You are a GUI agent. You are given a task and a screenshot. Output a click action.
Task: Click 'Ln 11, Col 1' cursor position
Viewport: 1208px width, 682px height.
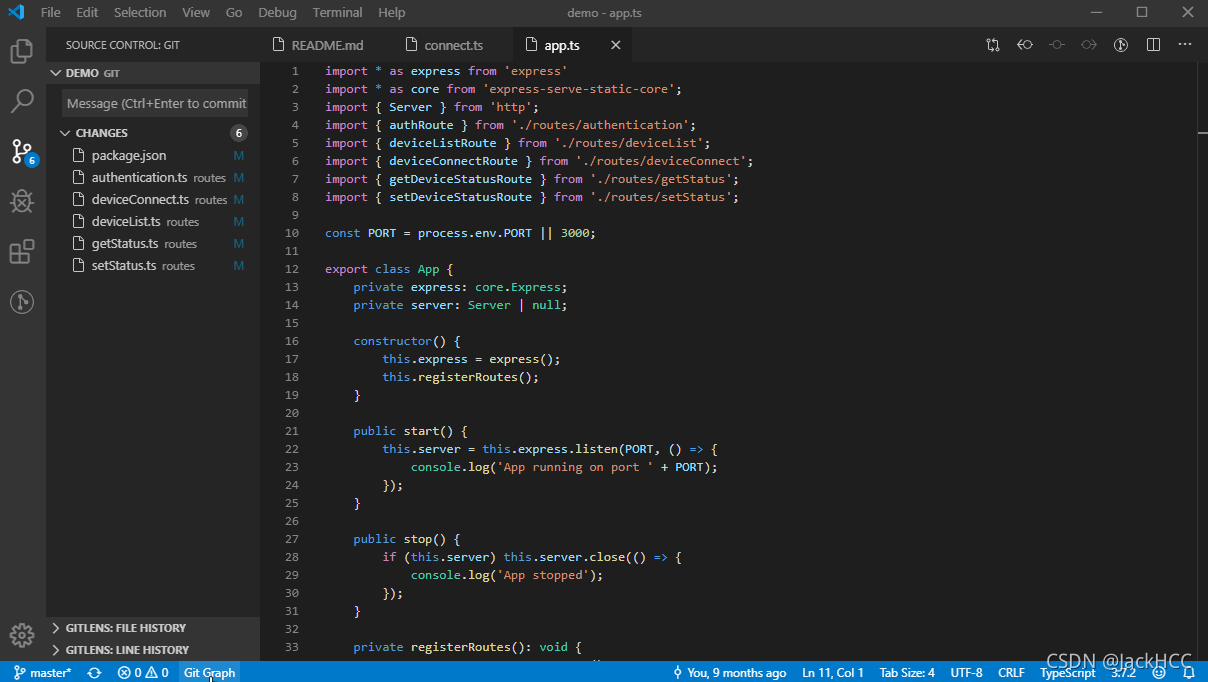pyautogui.click(x=833, y=673)
